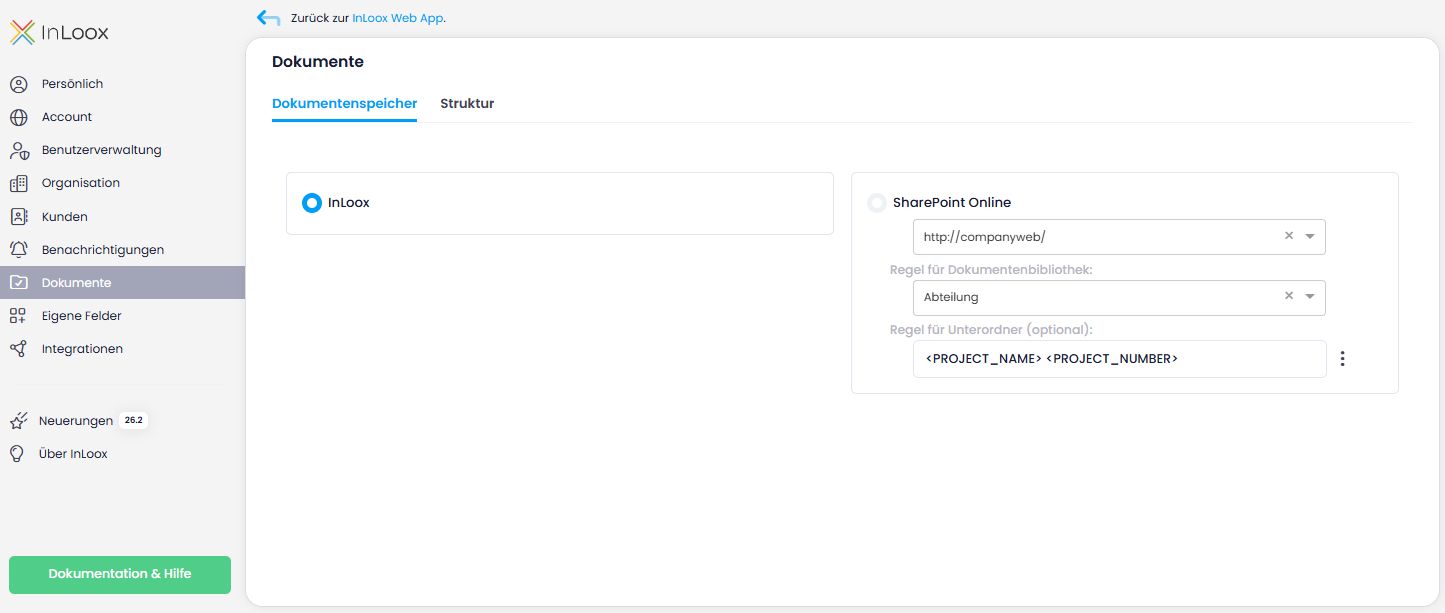Click the InLoox logo
Viewport: 1445px width, 613px height.
pyautogui.click(x=59, y=33)
